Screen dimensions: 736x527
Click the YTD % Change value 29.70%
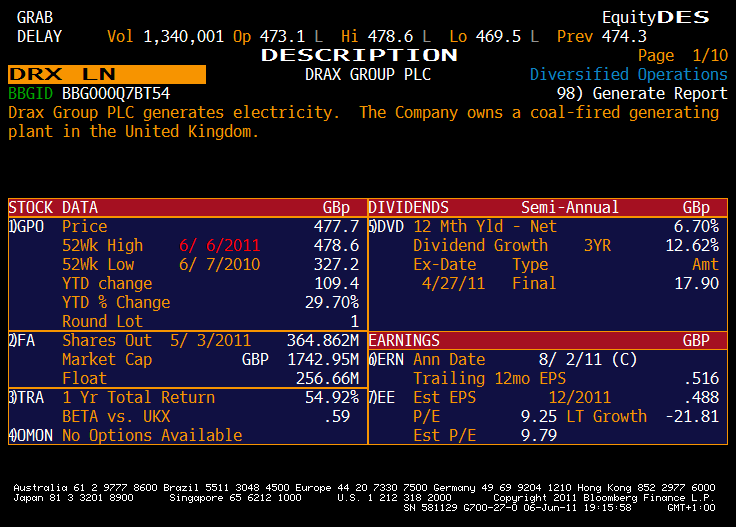pos(332,303)
